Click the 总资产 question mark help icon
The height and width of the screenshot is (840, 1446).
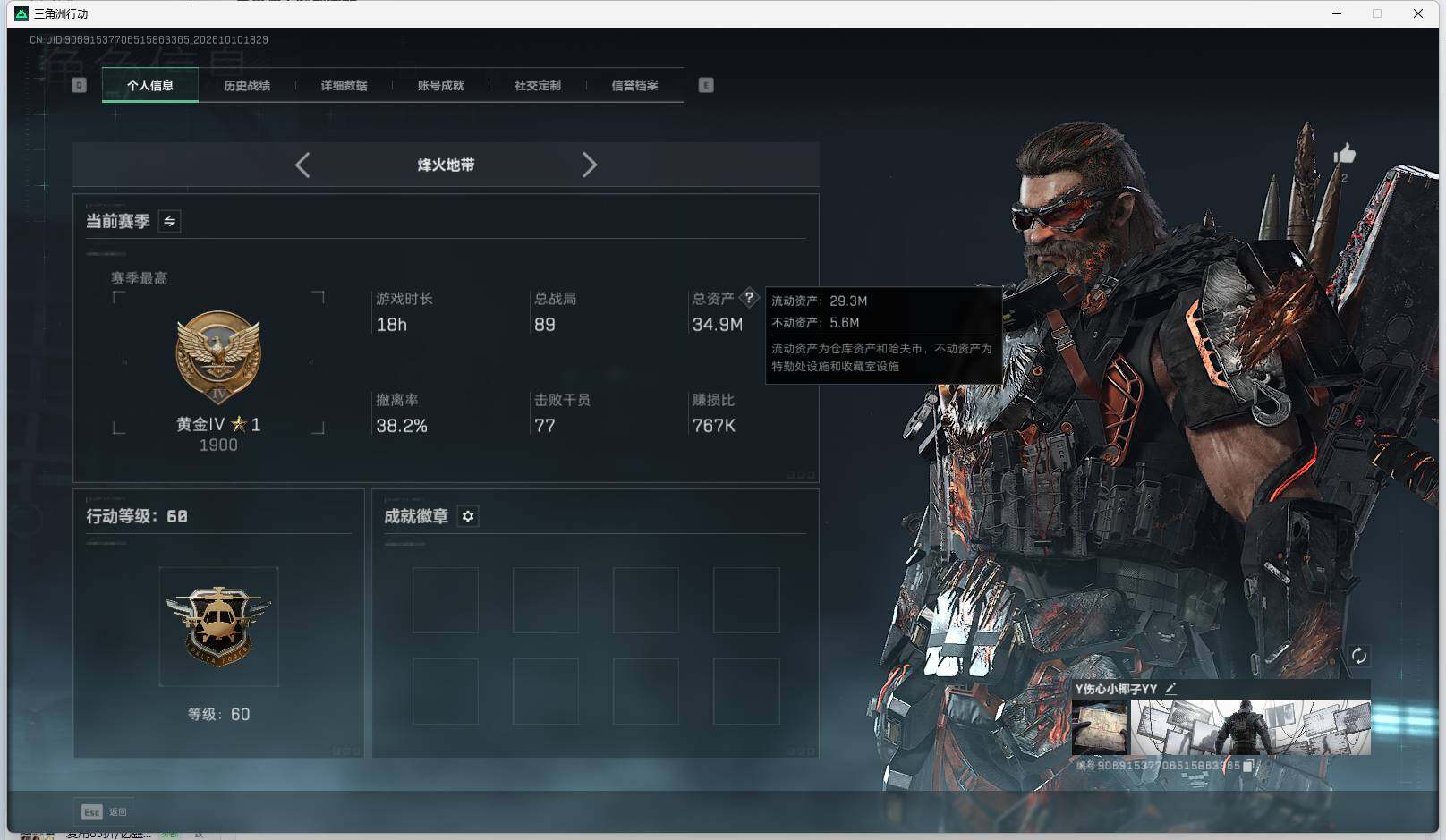click(x=749, y=298)
